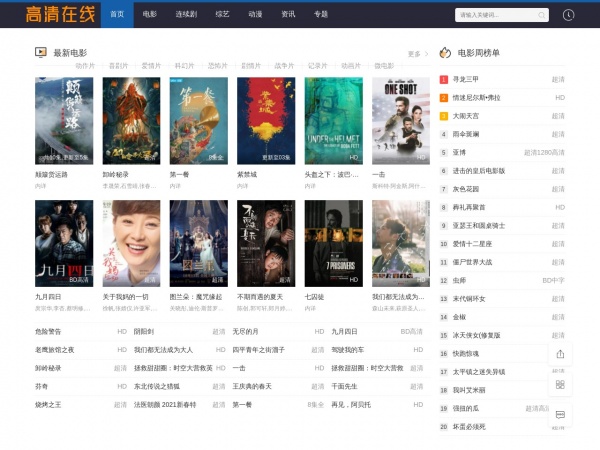The width and height of the screenshot is (600, 450).
Task: Filter by 动画片 category
Action: pyautogui.click(x=351, y=66)
